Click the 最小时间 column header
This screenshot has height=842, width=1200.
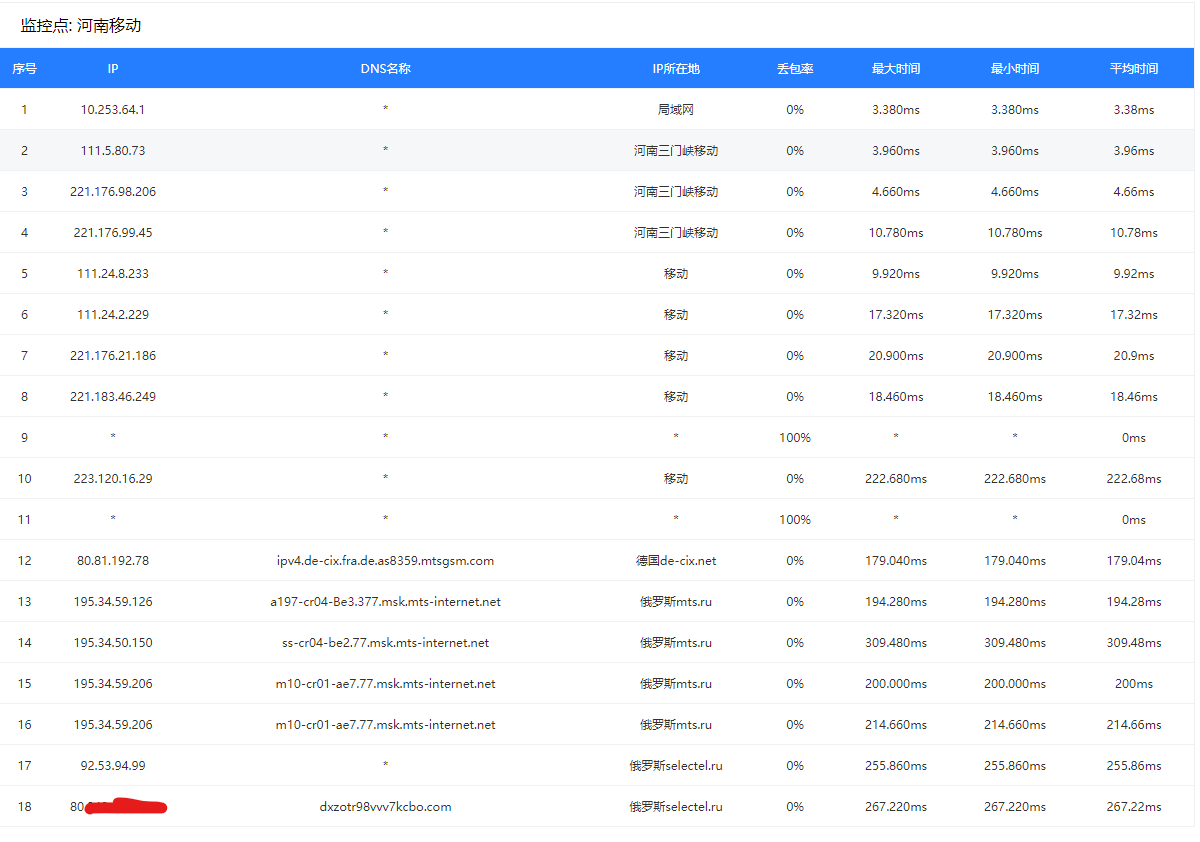(x=1015, y=69)
